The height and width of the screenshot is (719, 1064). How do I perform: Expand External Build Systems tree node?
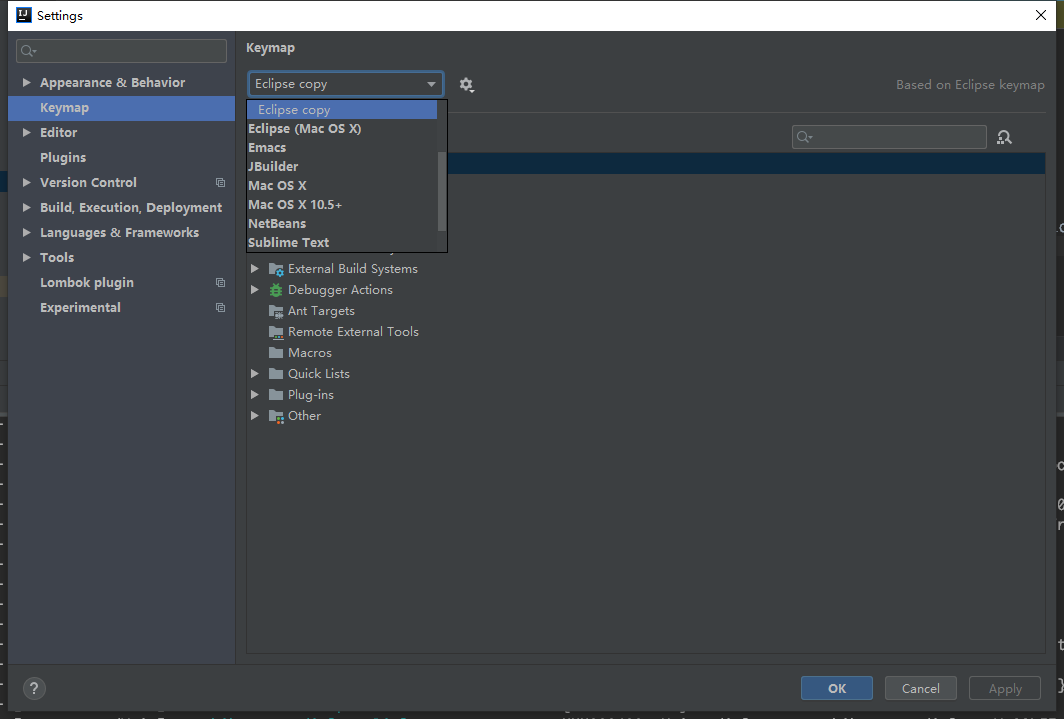255,269
